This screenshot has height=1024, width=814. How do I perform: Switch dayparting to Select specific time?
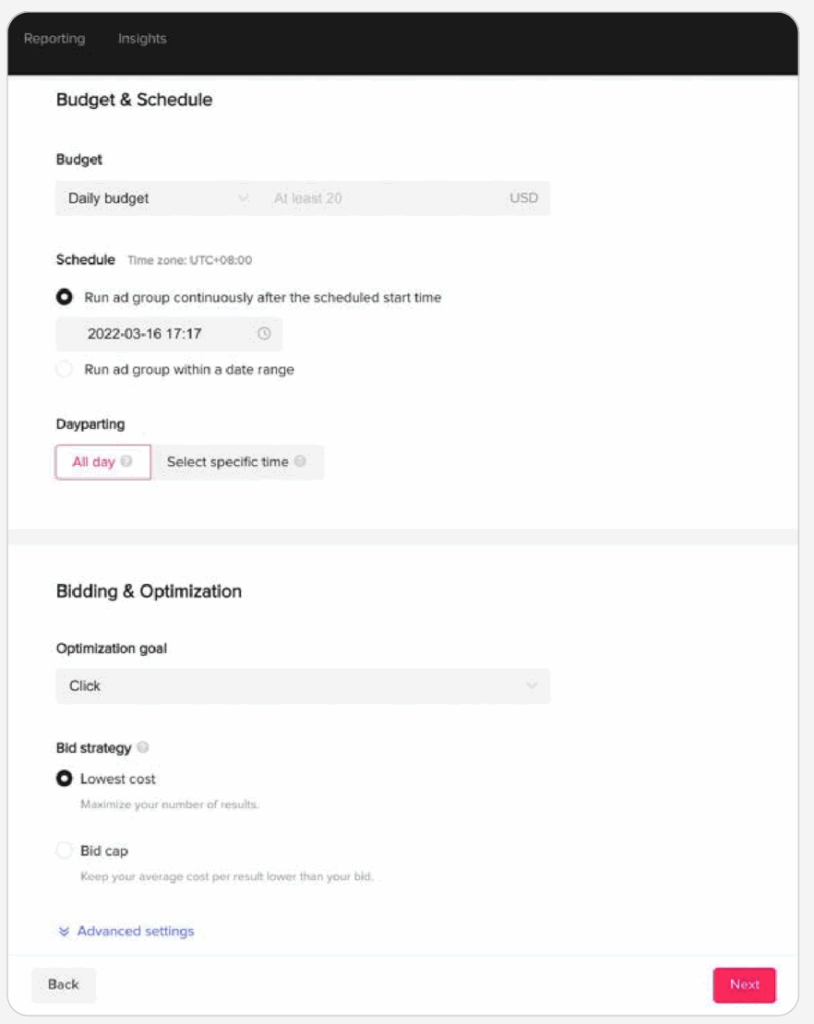pos(228,462)
